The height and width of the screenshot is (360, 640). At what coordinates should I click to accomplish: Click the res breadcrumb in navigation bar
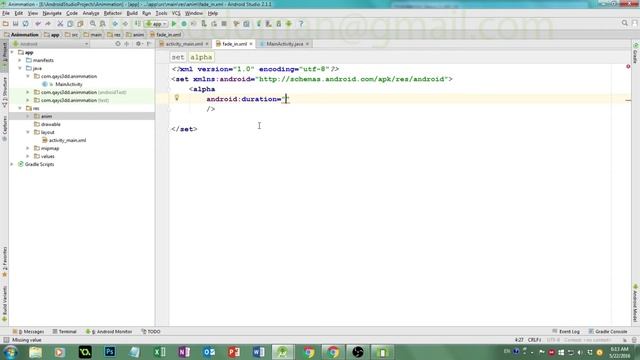coord(118,35)
